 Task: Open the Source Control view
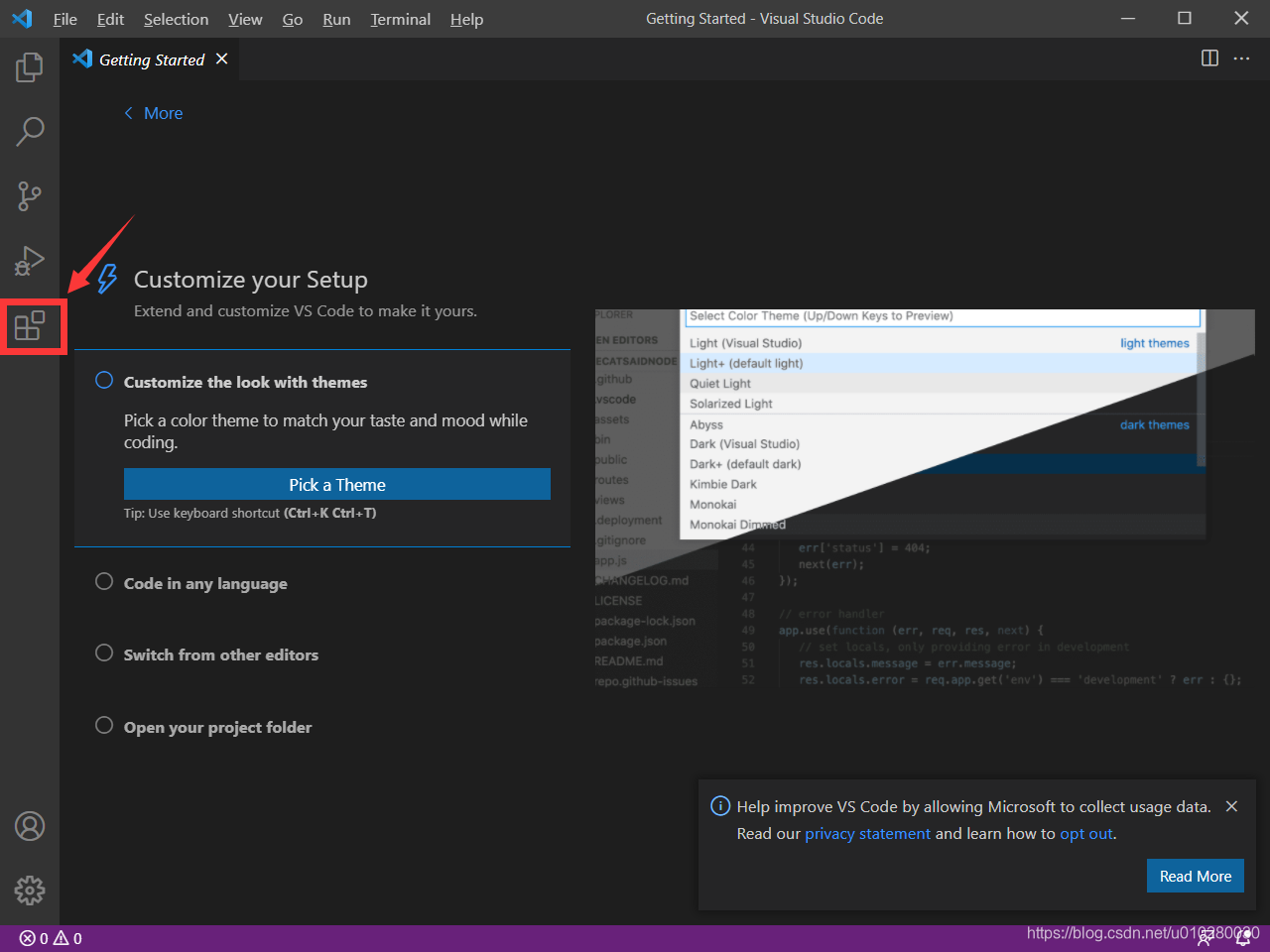click(30, 195)
